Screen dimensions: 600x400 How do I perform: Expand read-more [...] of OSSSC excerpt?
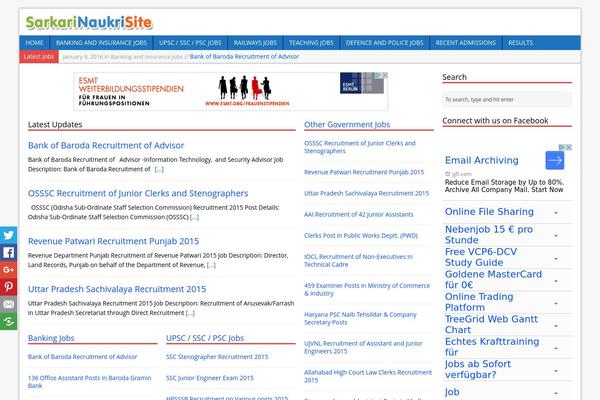coord(194,217)
